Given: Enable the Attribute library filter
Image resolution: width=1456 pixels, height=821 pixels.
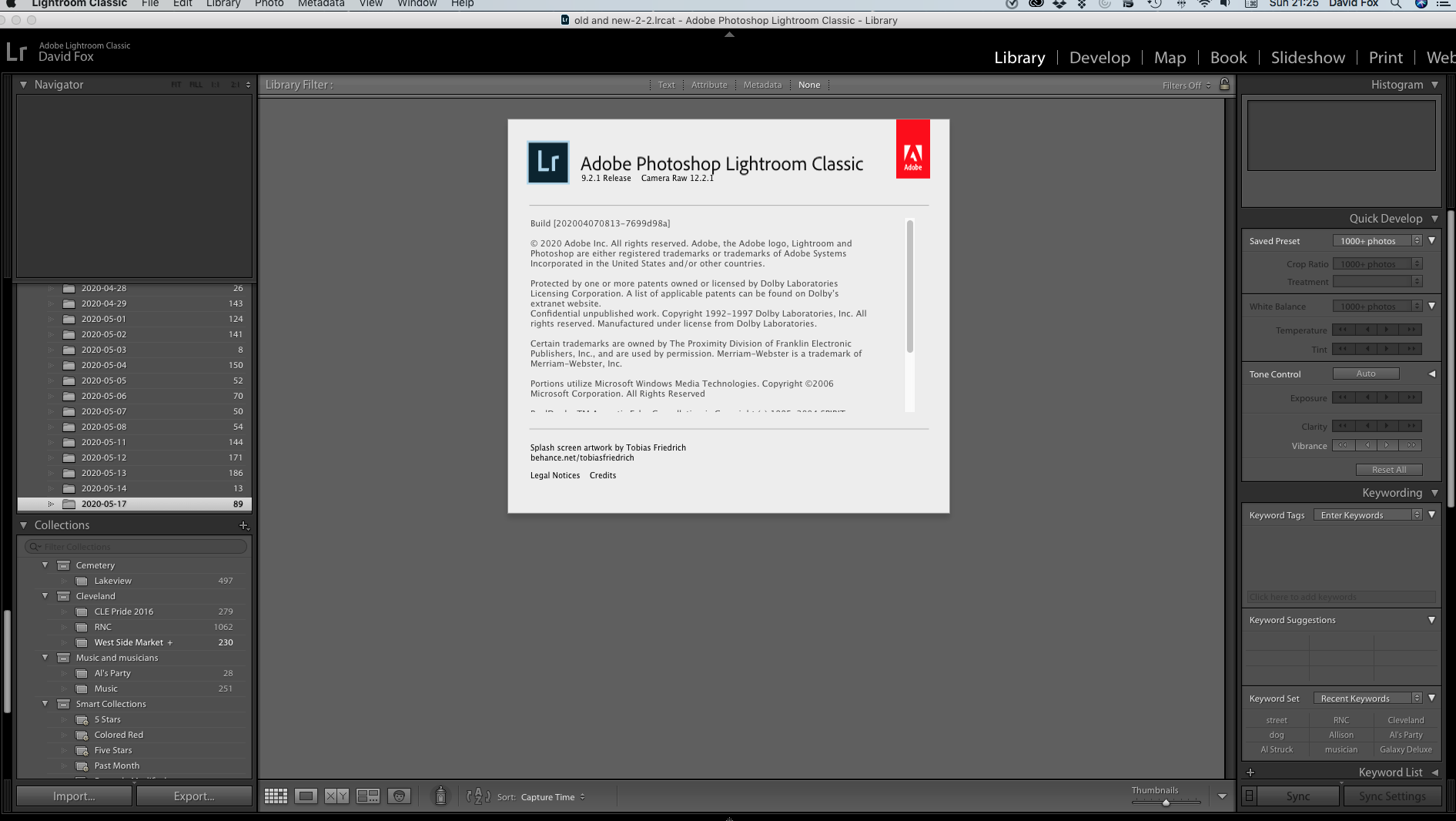Looking at the screenshot, I should tap(709, 85).
